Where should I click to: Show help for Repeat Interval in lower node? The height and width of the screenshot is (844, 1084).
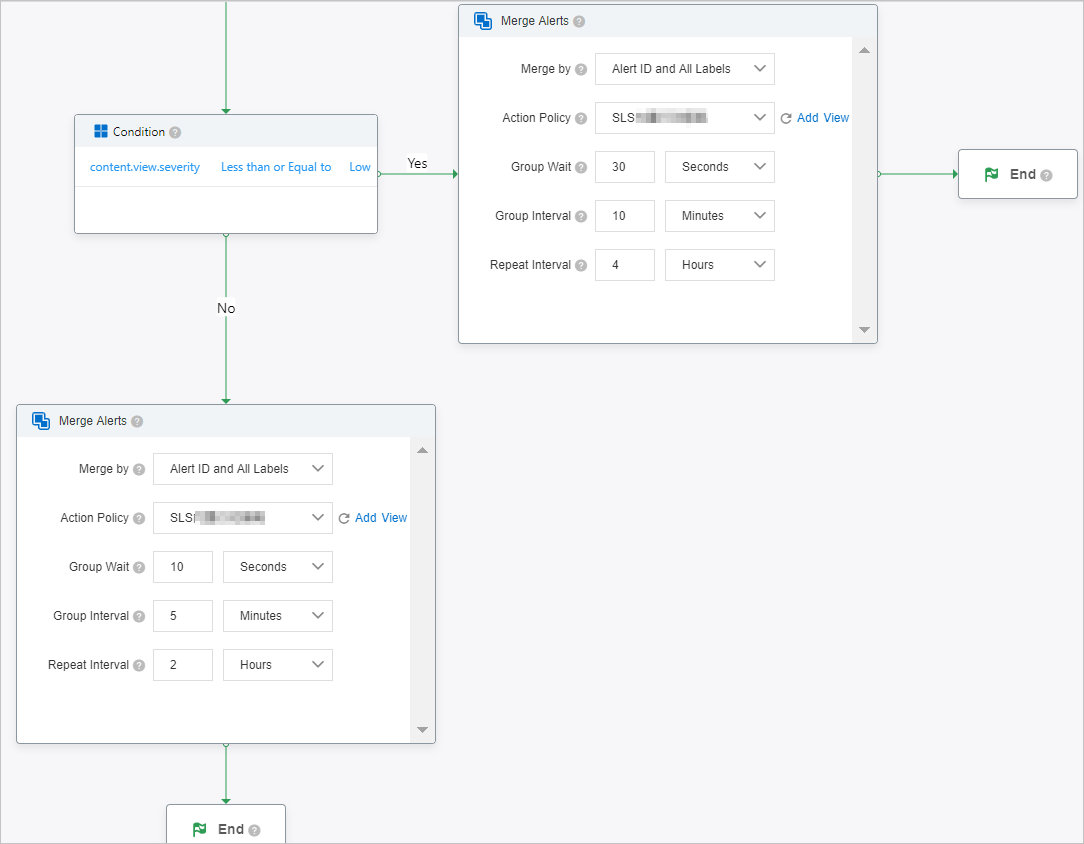[139, 666]
